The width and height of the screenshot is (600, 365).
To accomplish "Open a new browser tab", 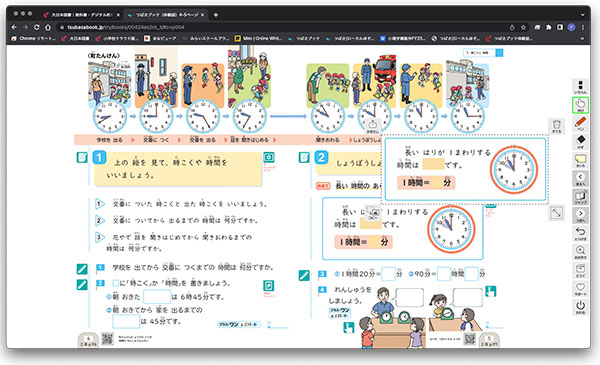I will coord(216,15).
